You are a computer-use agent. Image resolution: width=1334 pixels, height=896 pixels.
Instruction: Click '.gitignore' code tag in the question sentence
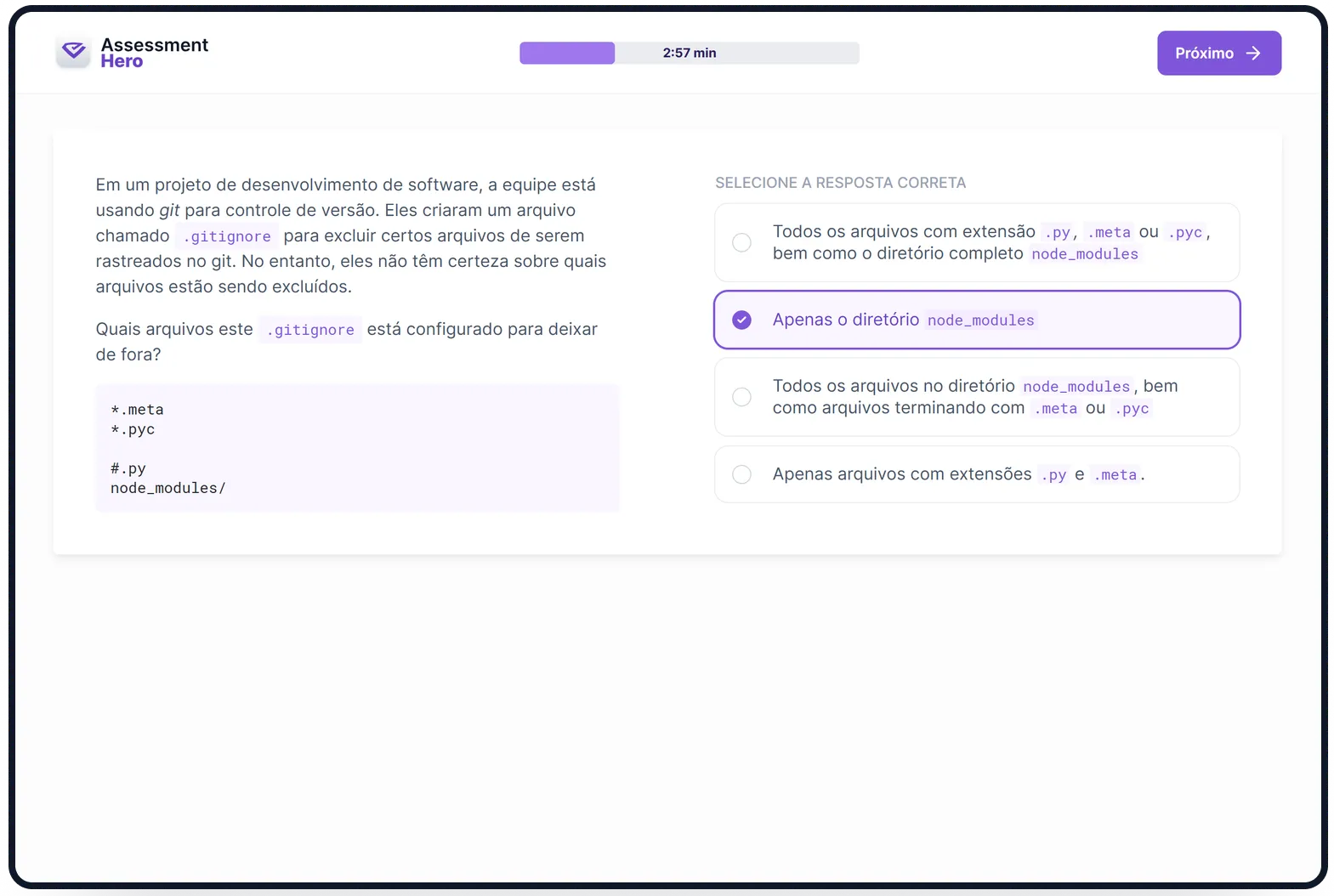tap(310, 330)
